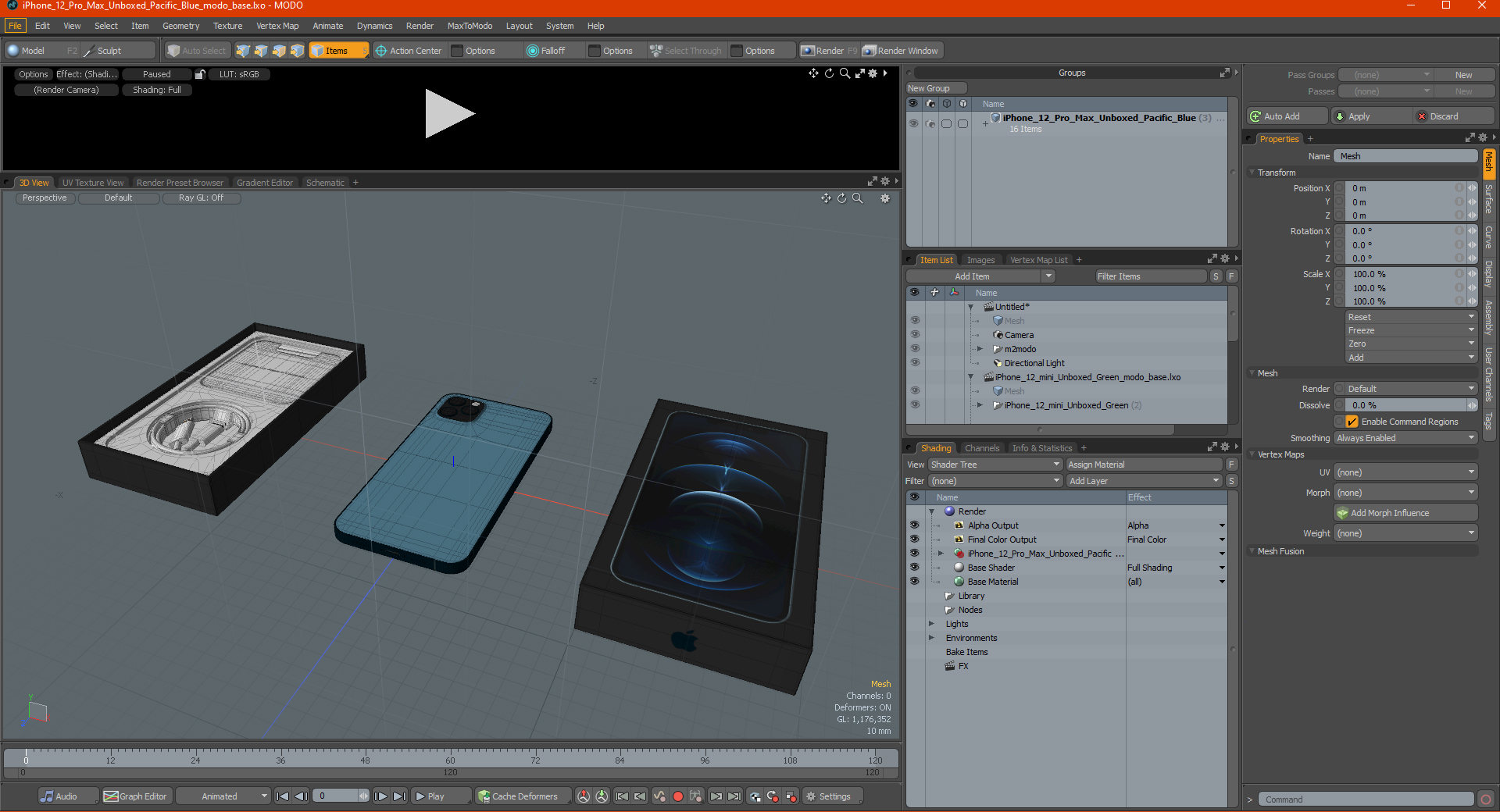This screenshot has height=812, width=1500.
Task: Toggle visibility of Alpha Output
Action: point(914,525)
